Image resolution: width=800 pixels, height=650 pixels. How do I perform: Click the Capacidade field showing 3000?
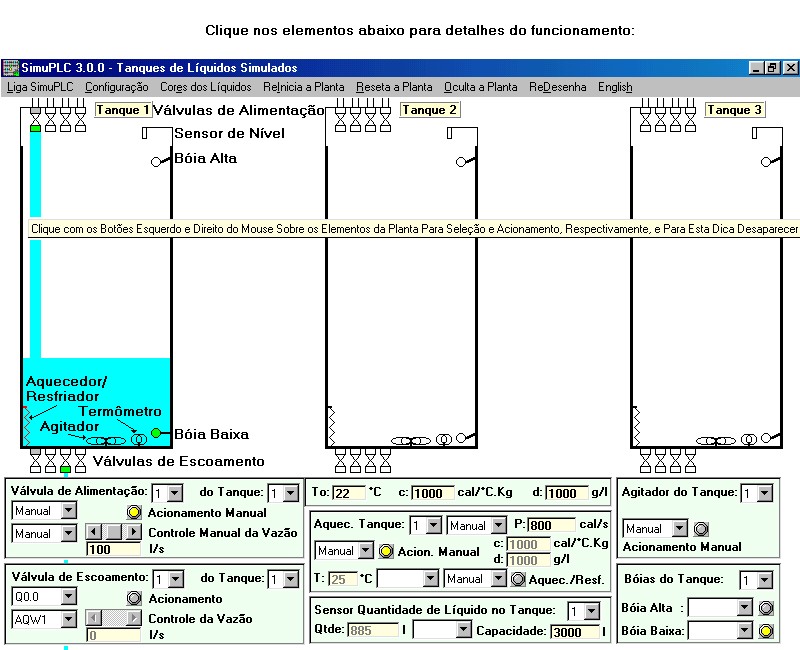tap(575, 632)
